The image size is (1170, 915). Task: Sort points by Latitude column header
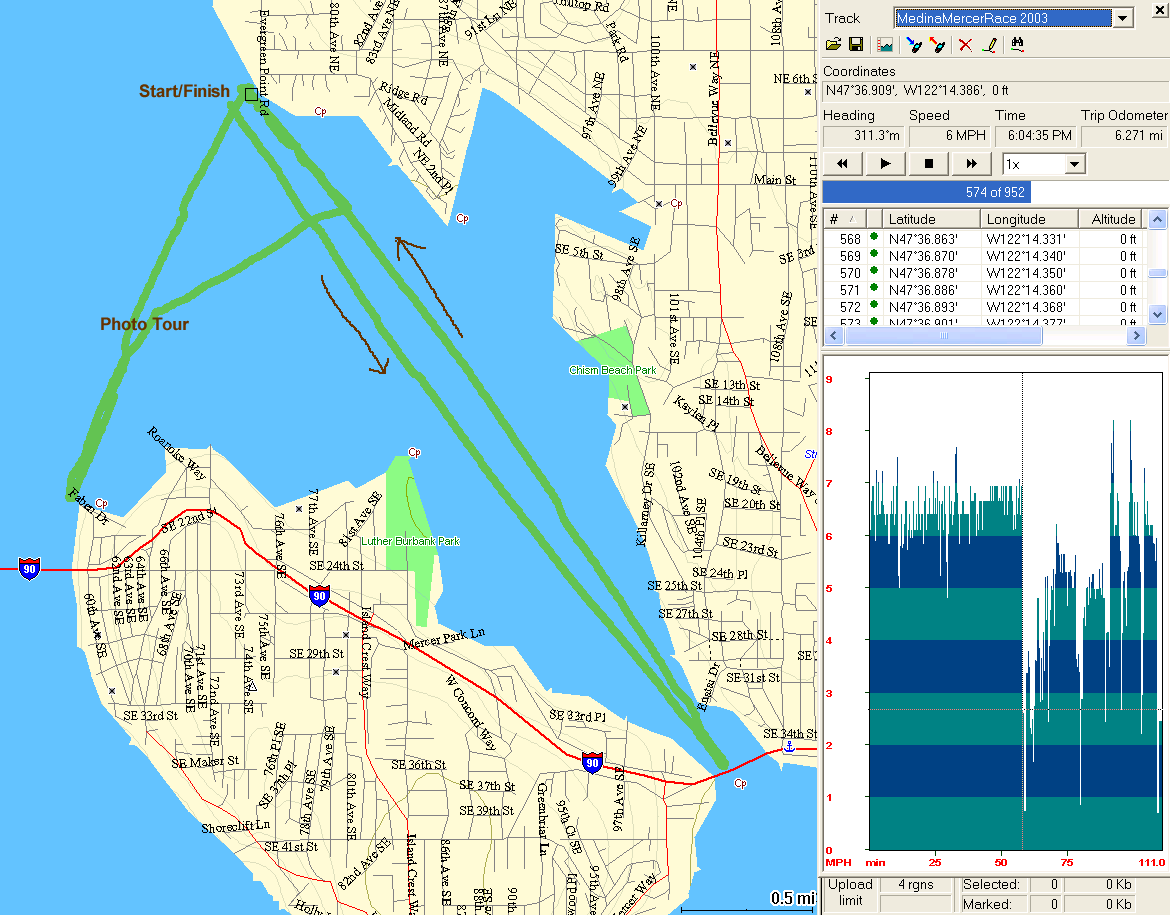coord(930,219)
